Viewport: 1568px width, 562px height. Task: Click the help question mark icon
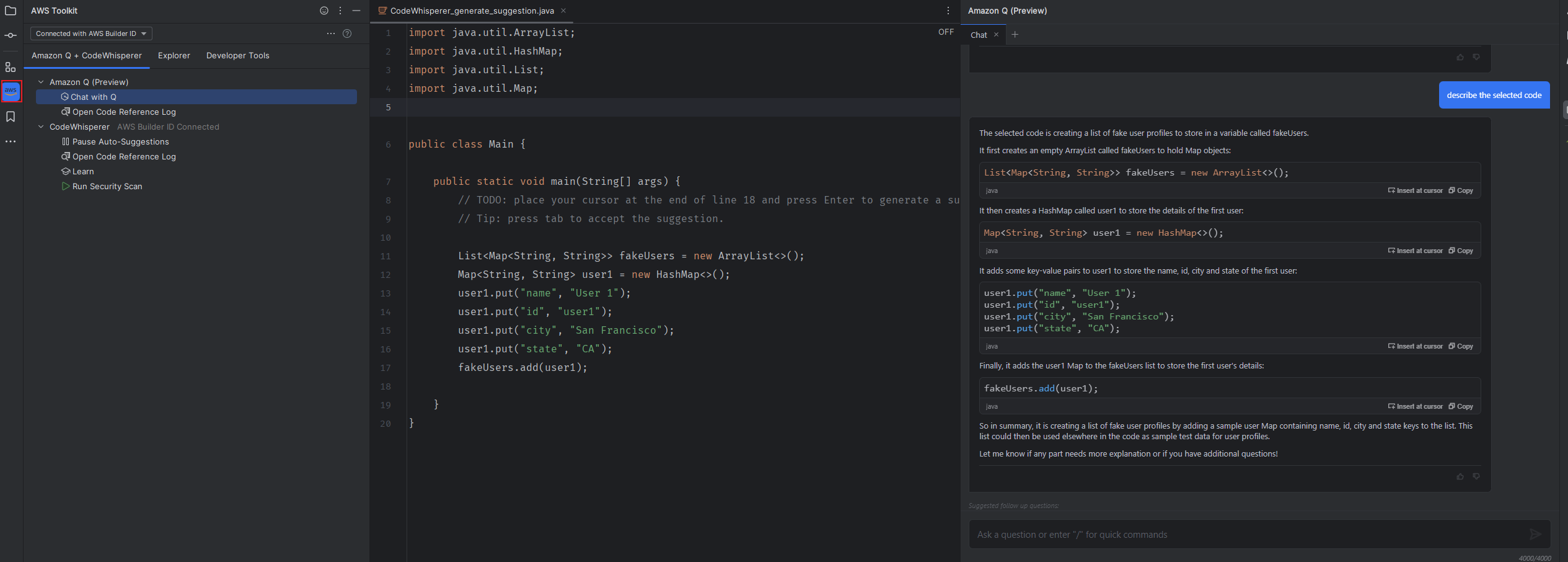pos(347,33)
